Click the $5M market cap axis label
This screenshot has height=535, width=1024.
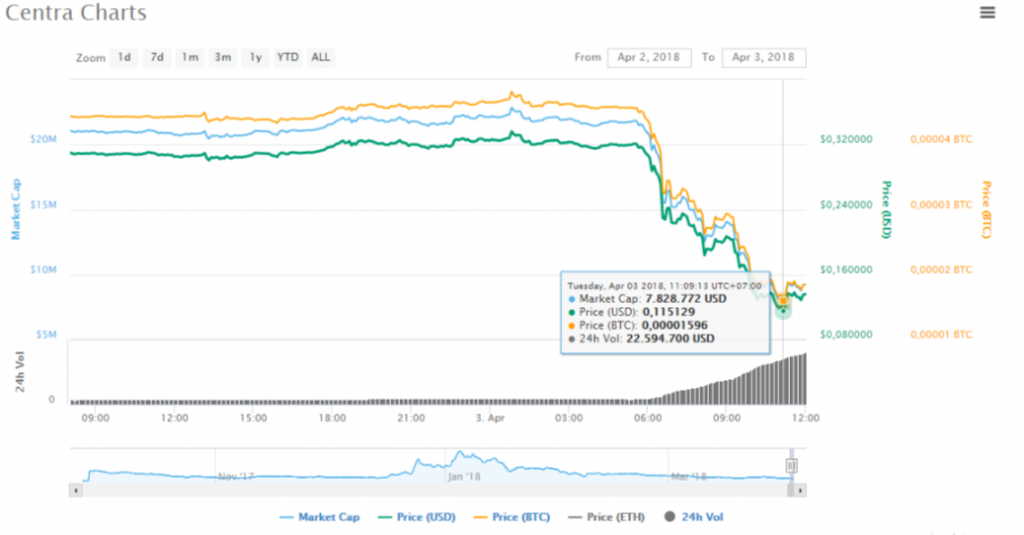(46, 334)
